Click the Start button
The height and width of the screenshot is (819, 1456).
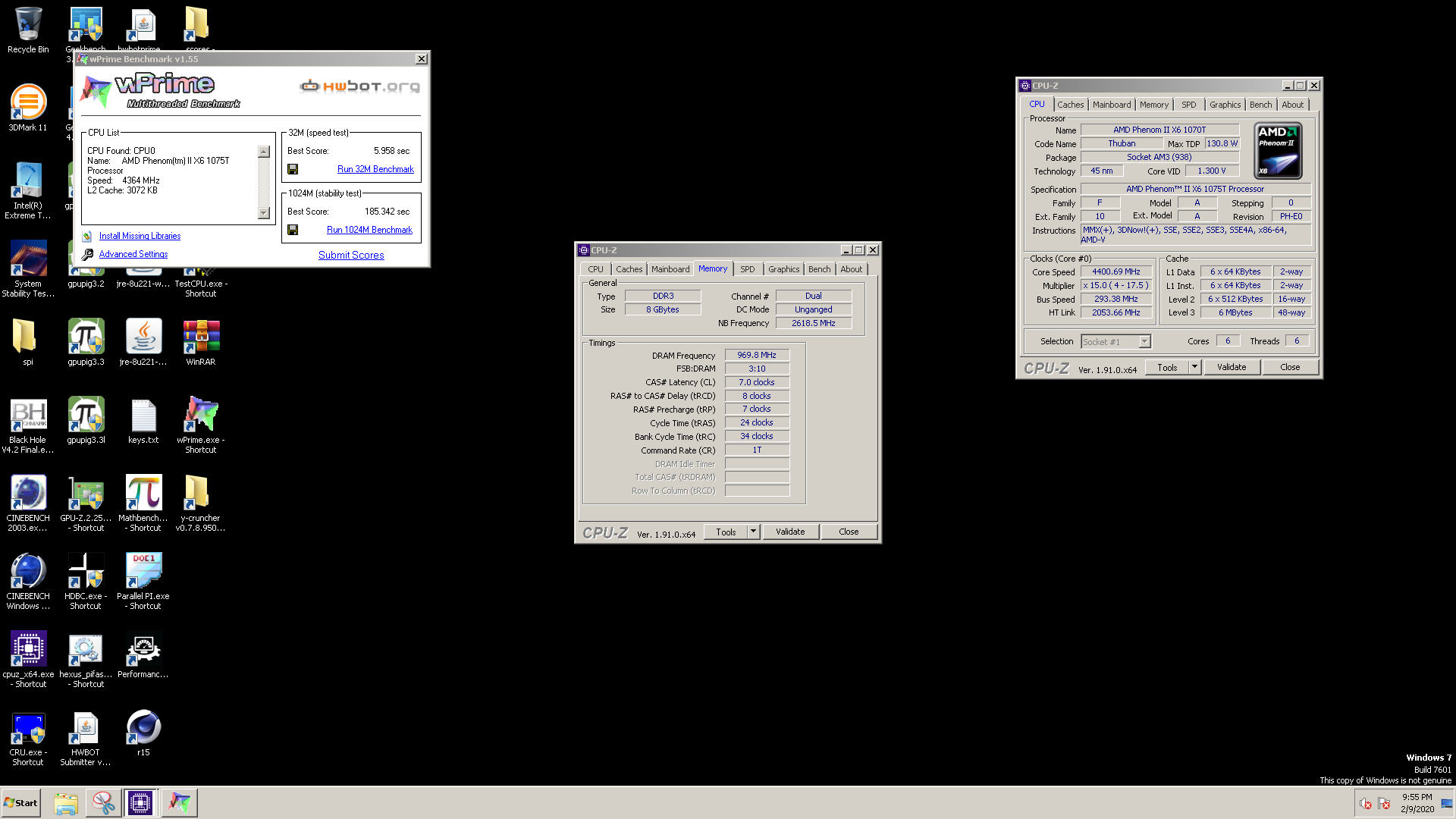click(x=20, y=803)
